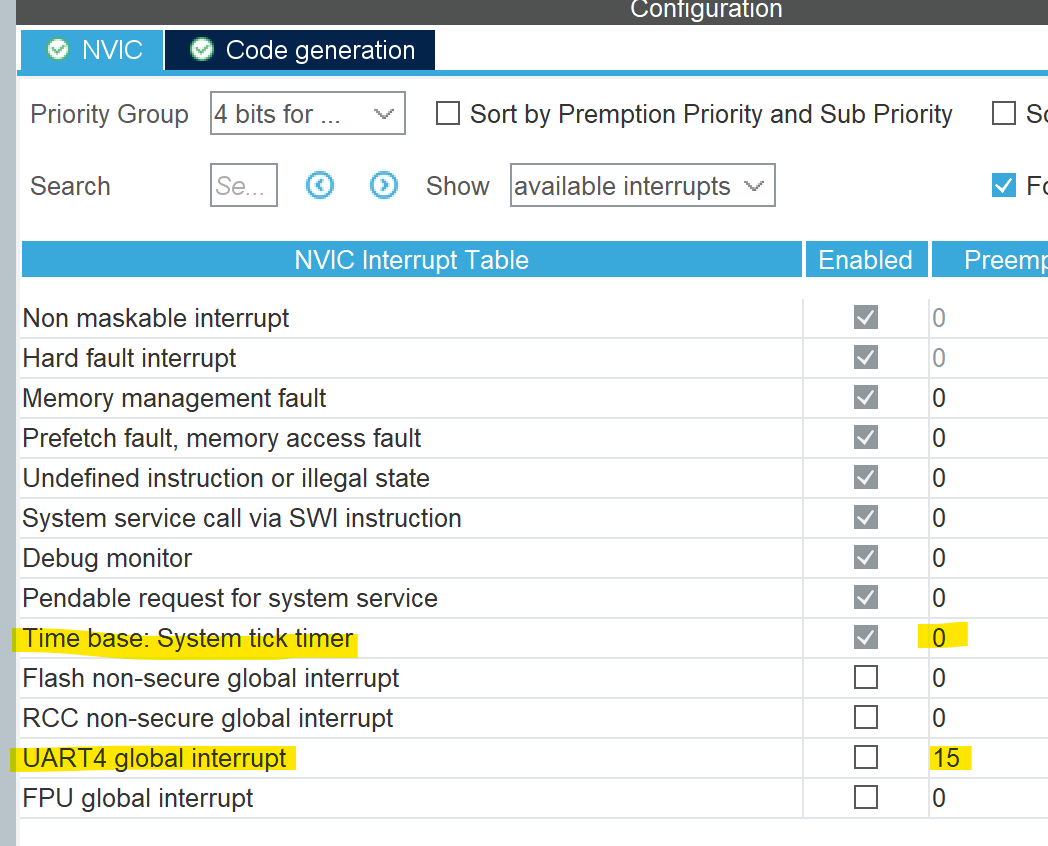The image size is (1048, 846).
Task: Enable the UART4 global interrupt checkbox
Action: pos(866,758)
